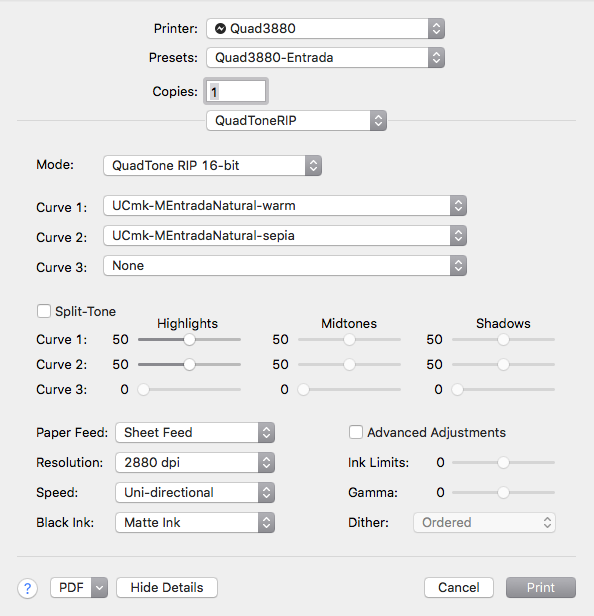Click the Curve 1 Highlights slider
Image resolution: width=594 pixels, height=616 pixels.
pyautogui.click(x=189, y=339)
